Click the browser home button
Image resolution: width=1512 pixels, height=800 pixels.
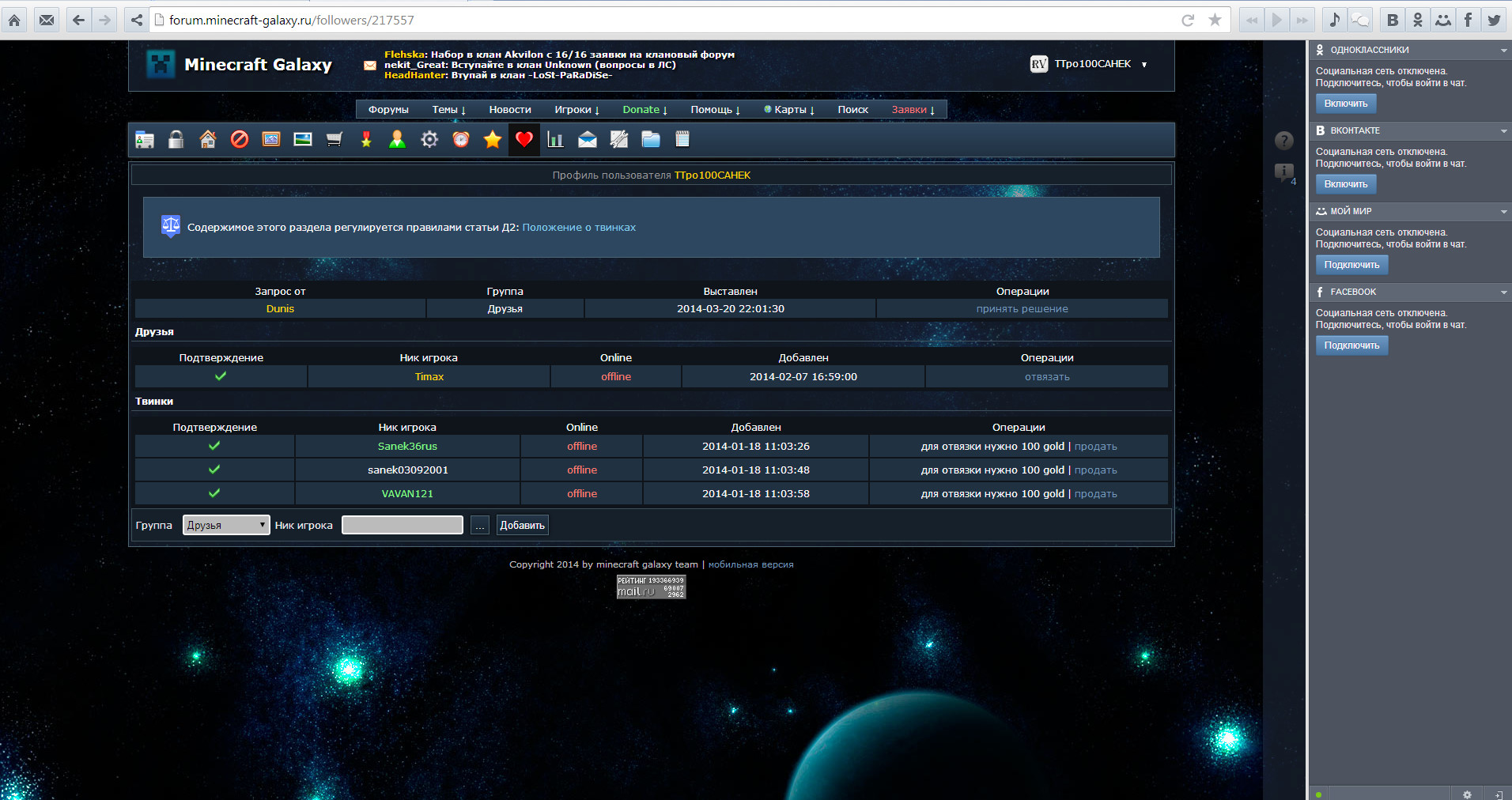click(14, 20)
